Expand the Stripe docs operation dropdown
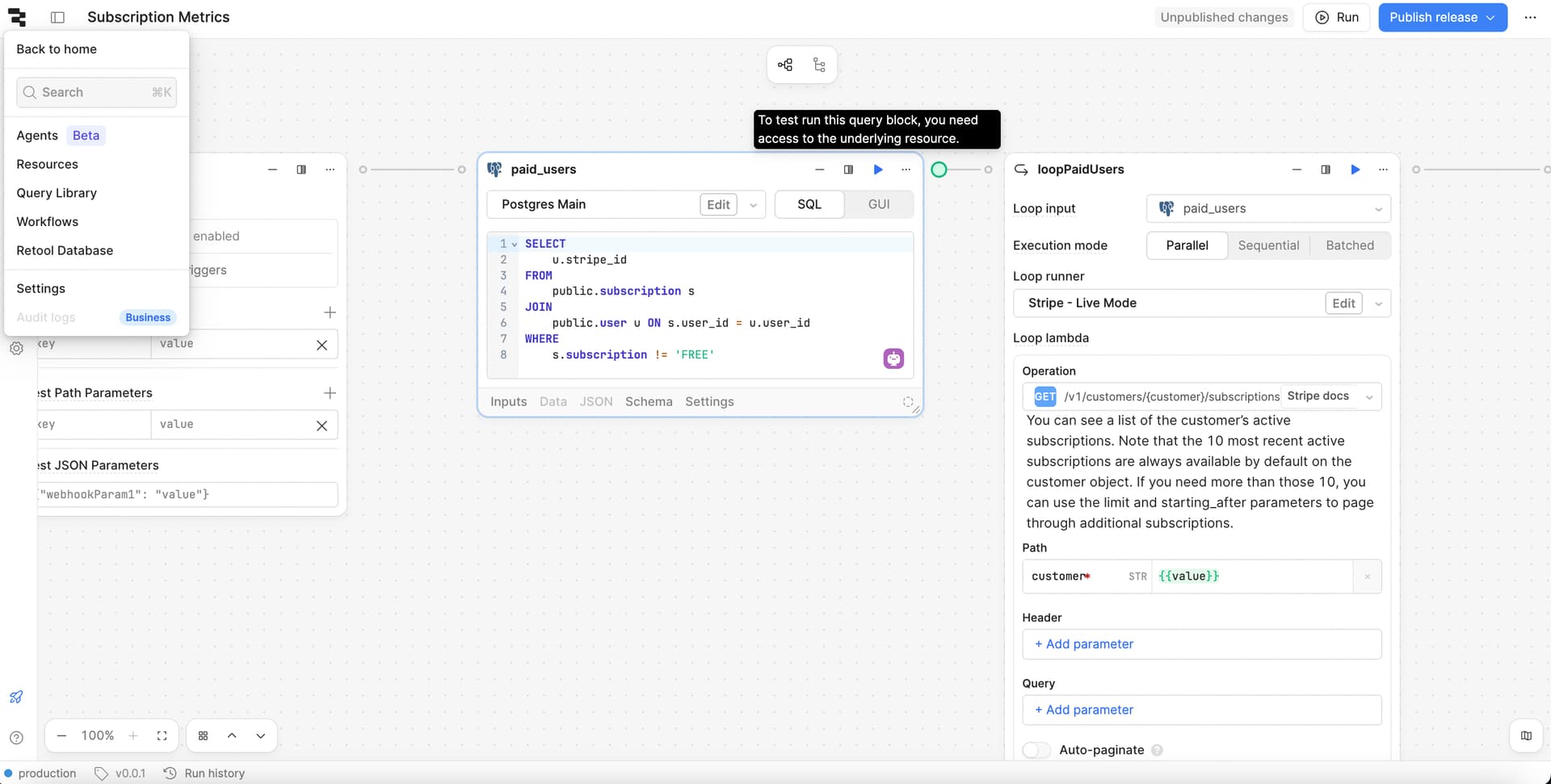This screenshot has height=784, width=1551. click(x=1368, y=396)
